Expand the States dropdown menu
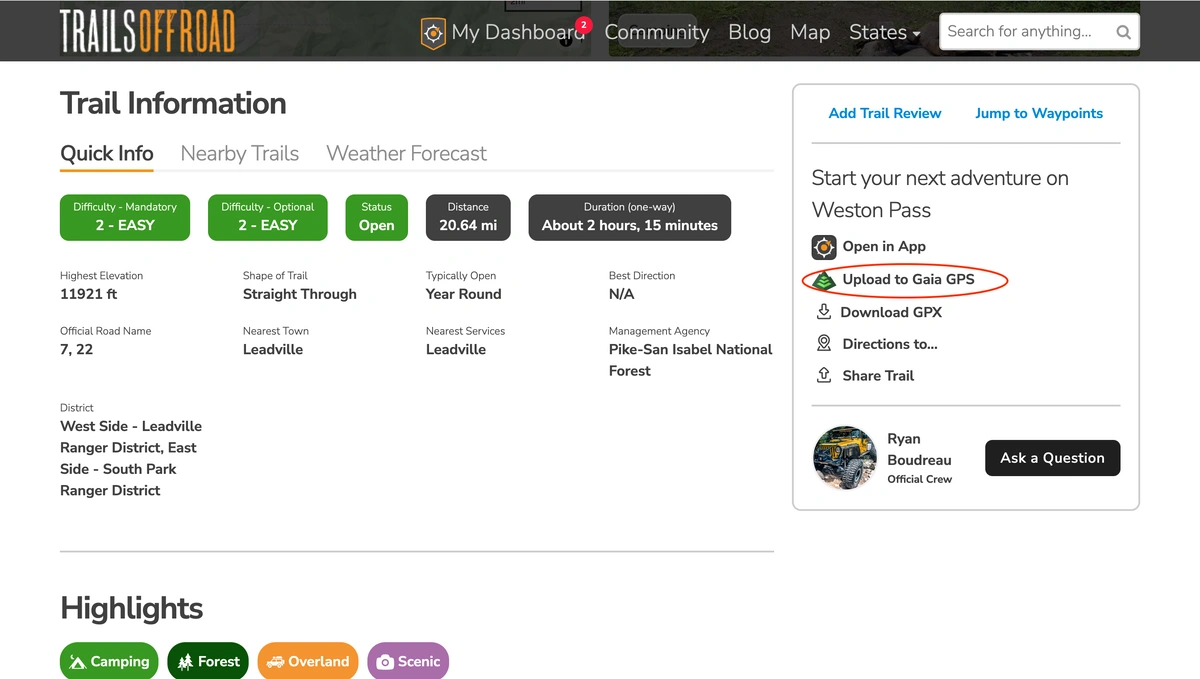 [885, 32]
